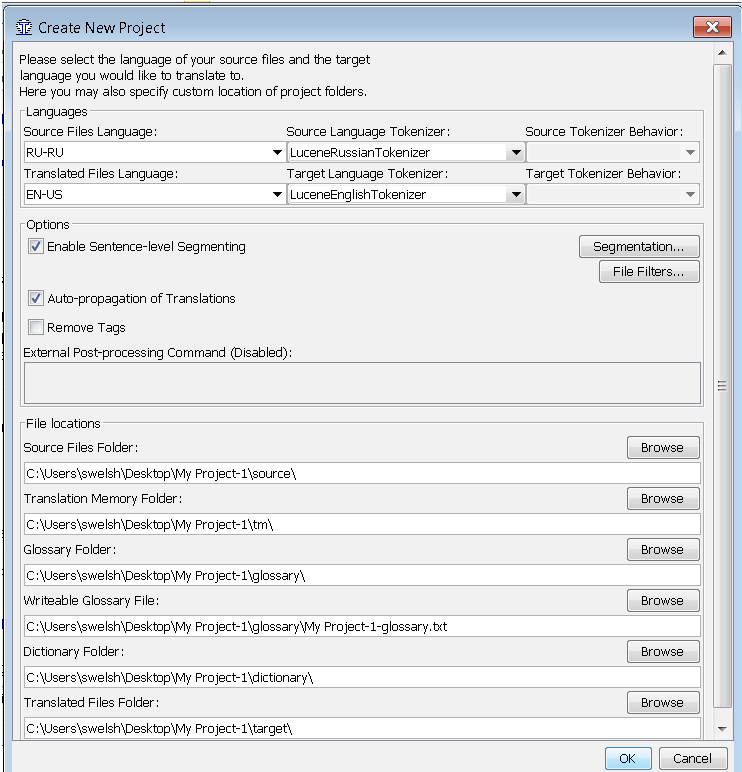Click the vertical scrollbar thumb
This screenshot has height=772, width=742.
click(x=722, y=386)
